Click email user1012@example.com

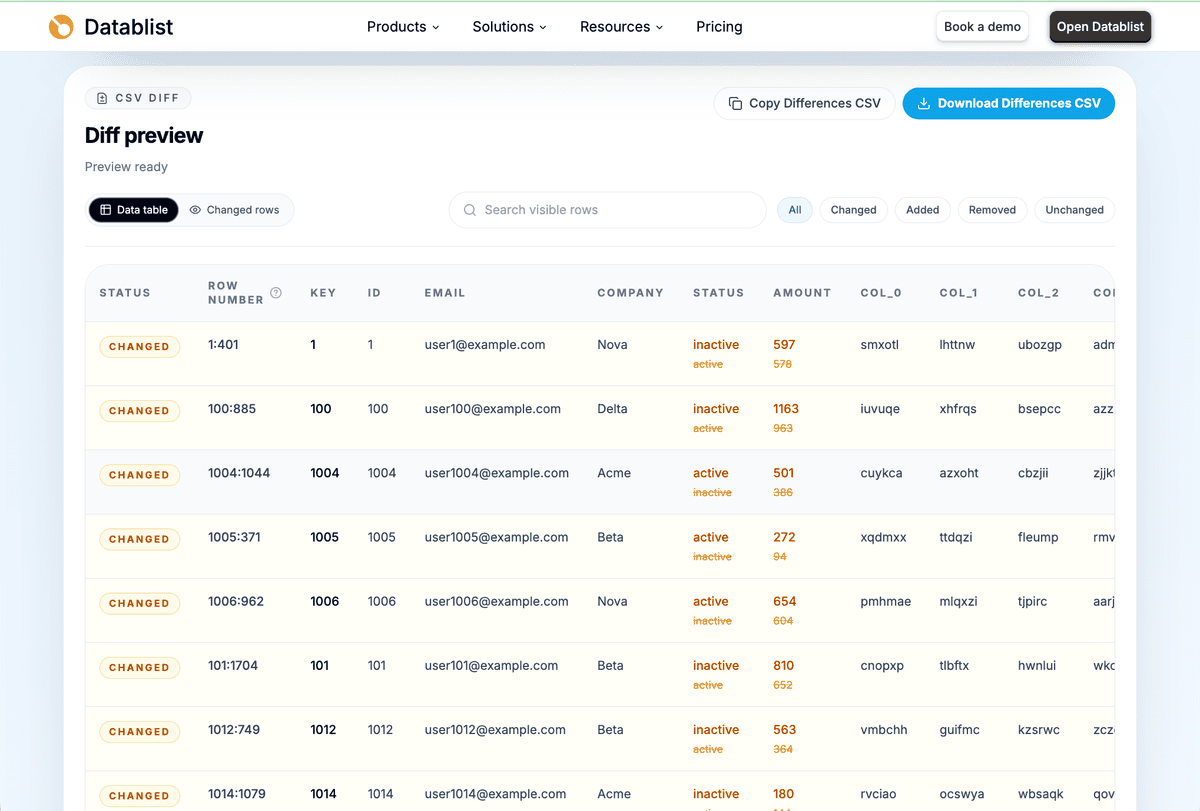pos(496,730)
